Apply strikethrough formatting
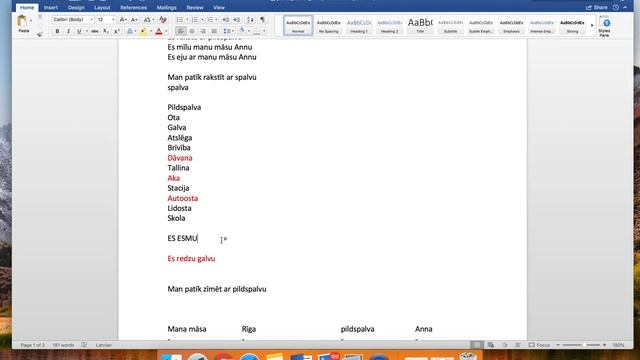The image size is (640, 360). pos(95,31)
